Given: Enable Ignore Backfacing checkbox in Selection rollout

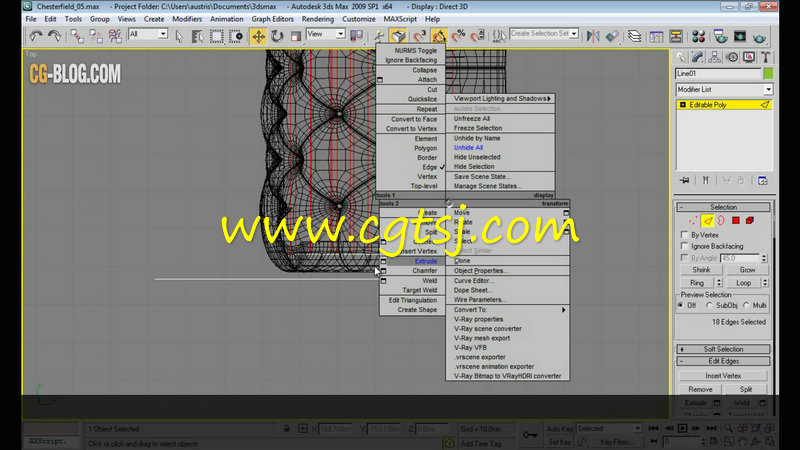Looking at the screenshot, I should pos(685,246).
